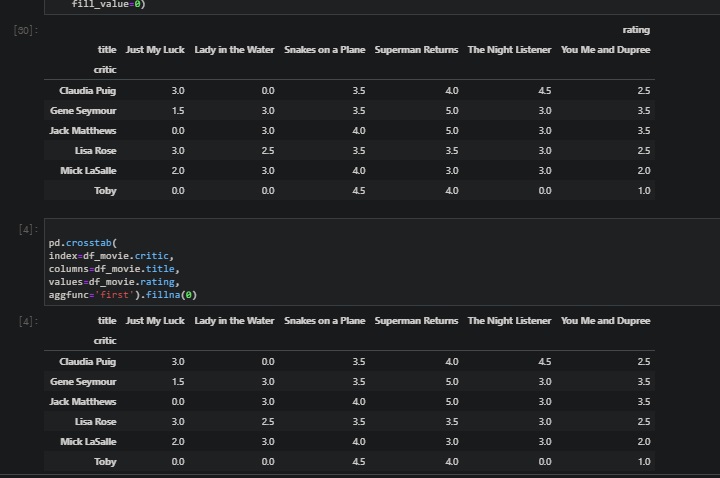Click 'critic' index label in crosstab output table
The image size is (720, 478).
105,341
